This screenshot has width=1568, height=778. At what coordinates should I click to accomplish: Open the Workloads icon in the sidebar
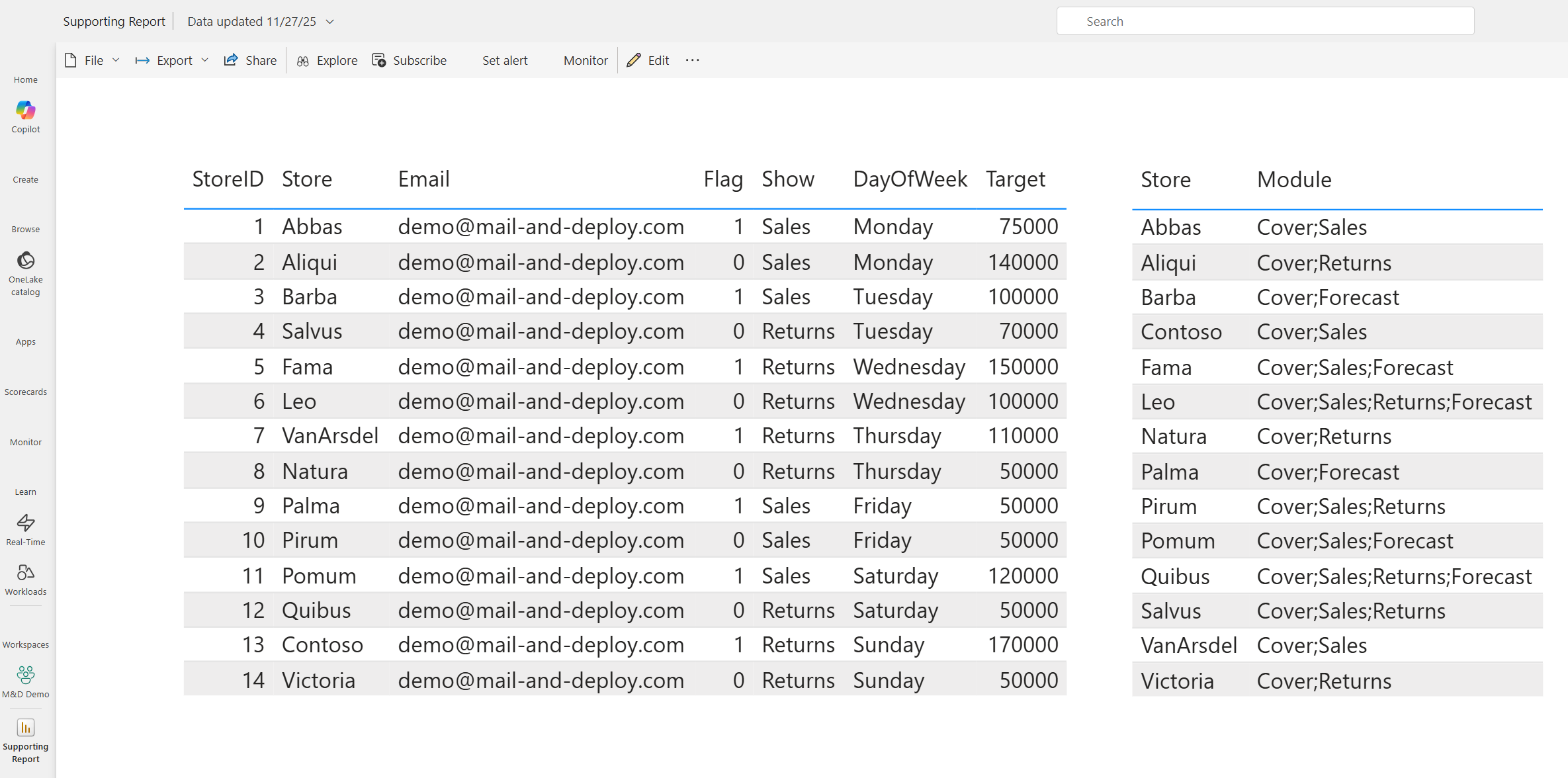(x=25, y=573)
